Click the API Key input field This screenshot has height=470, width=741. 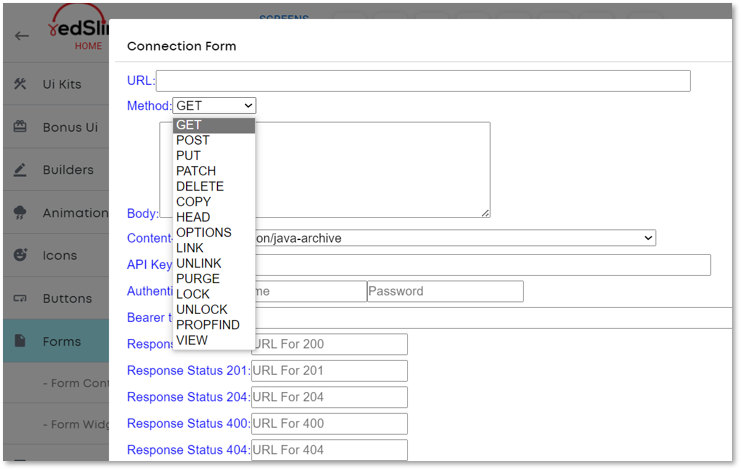pyautogui.click(x=483, y=265)
